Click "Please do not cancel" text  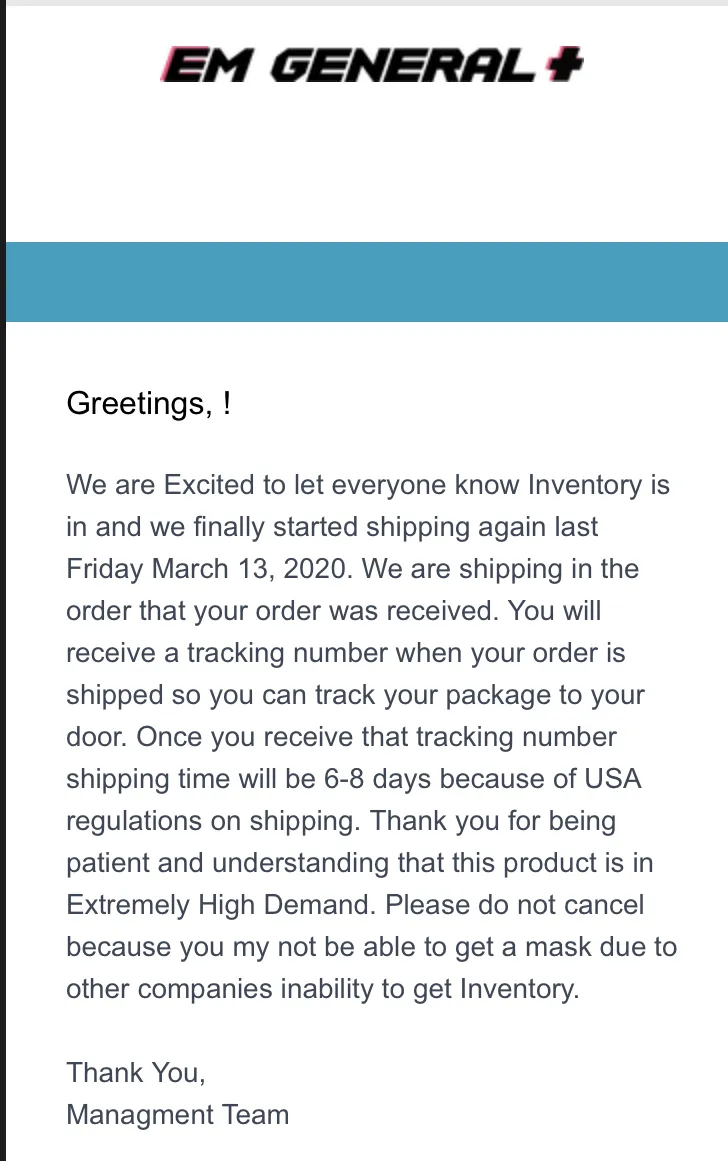point(515,905)
